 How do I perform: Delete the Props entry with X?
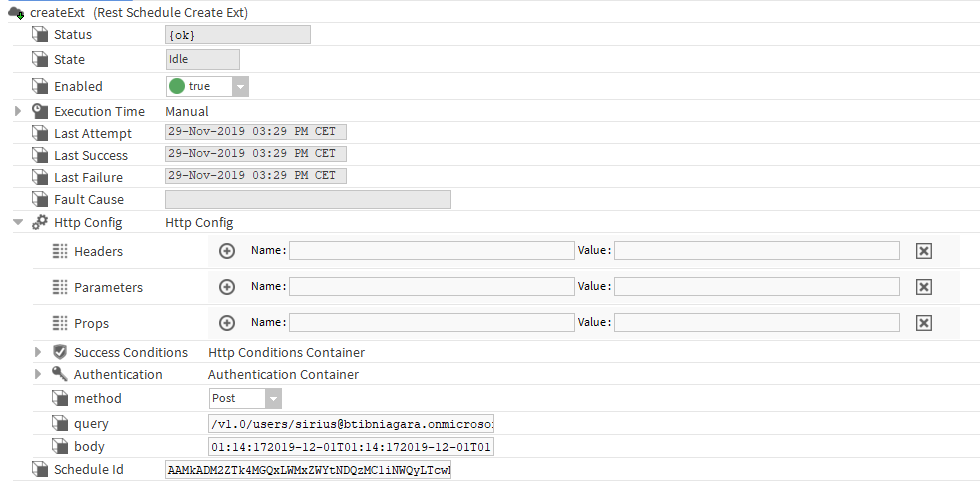pos(924,323)
